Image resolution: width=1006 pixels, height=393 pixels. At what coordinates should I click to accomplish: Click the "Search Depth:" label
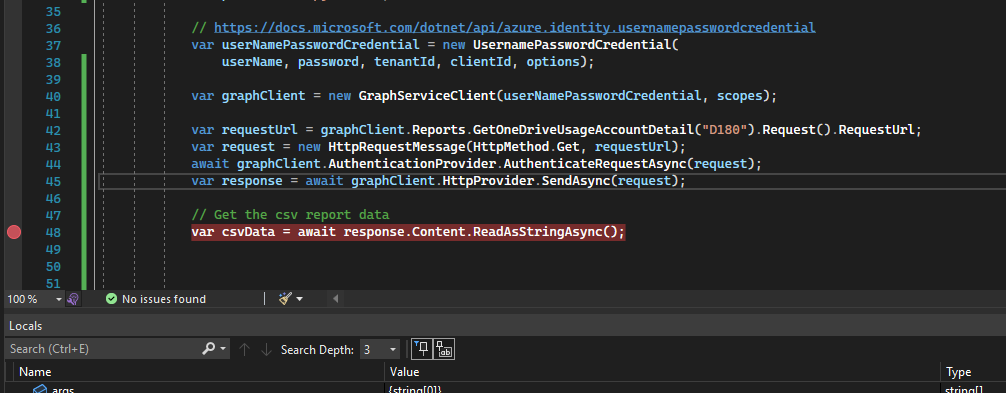pyautogui.click(x=317, y=349)
